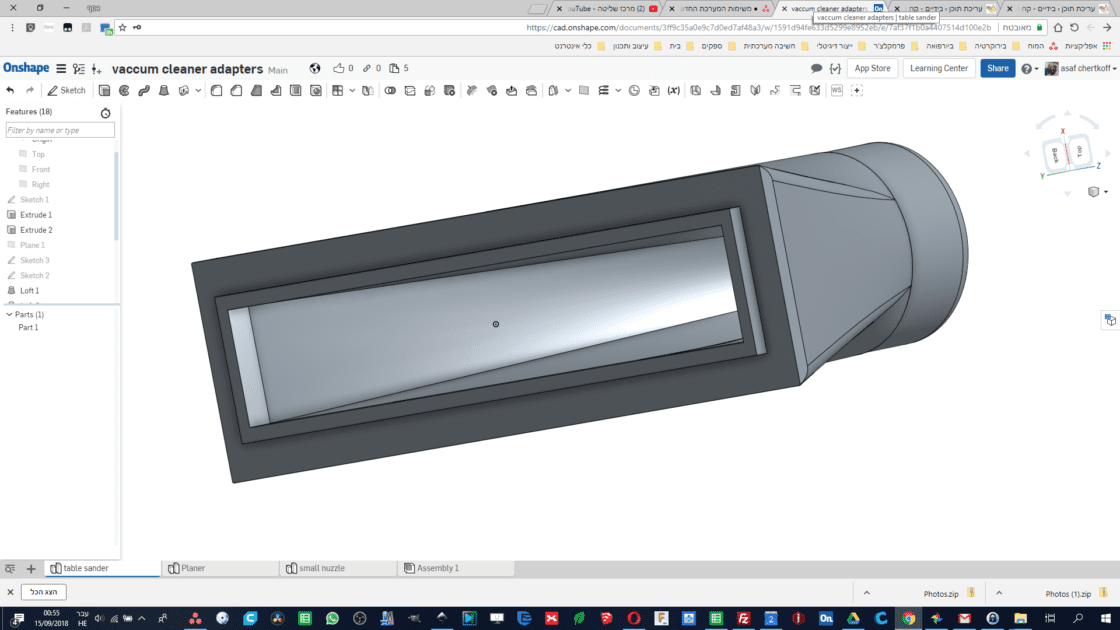Open the comments speech bubble
The height and width of the screenshot is (630, 1120).
pos(816,69)
